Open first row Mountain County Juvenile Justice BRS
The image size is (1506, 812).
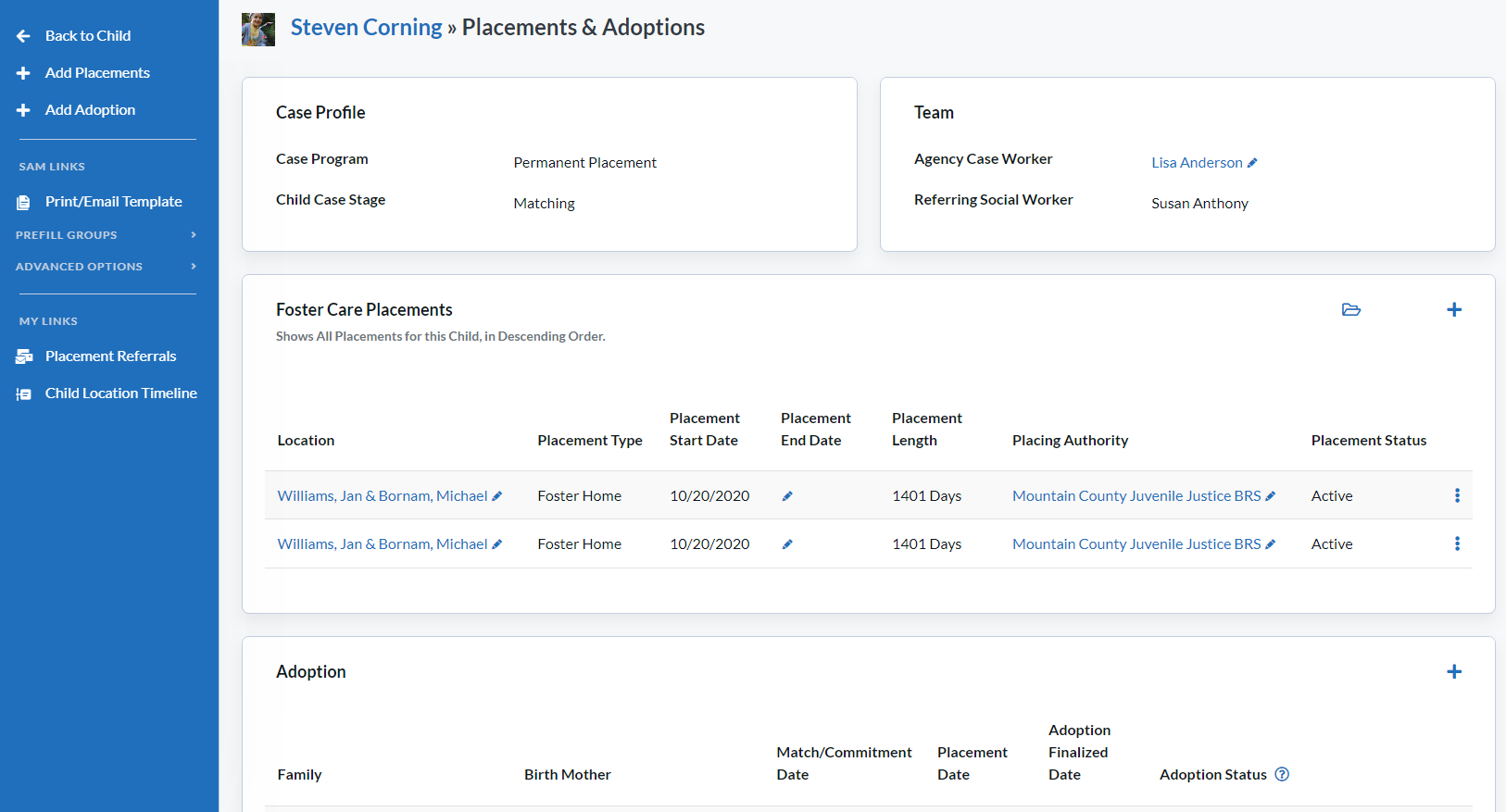click(1136, 496)
